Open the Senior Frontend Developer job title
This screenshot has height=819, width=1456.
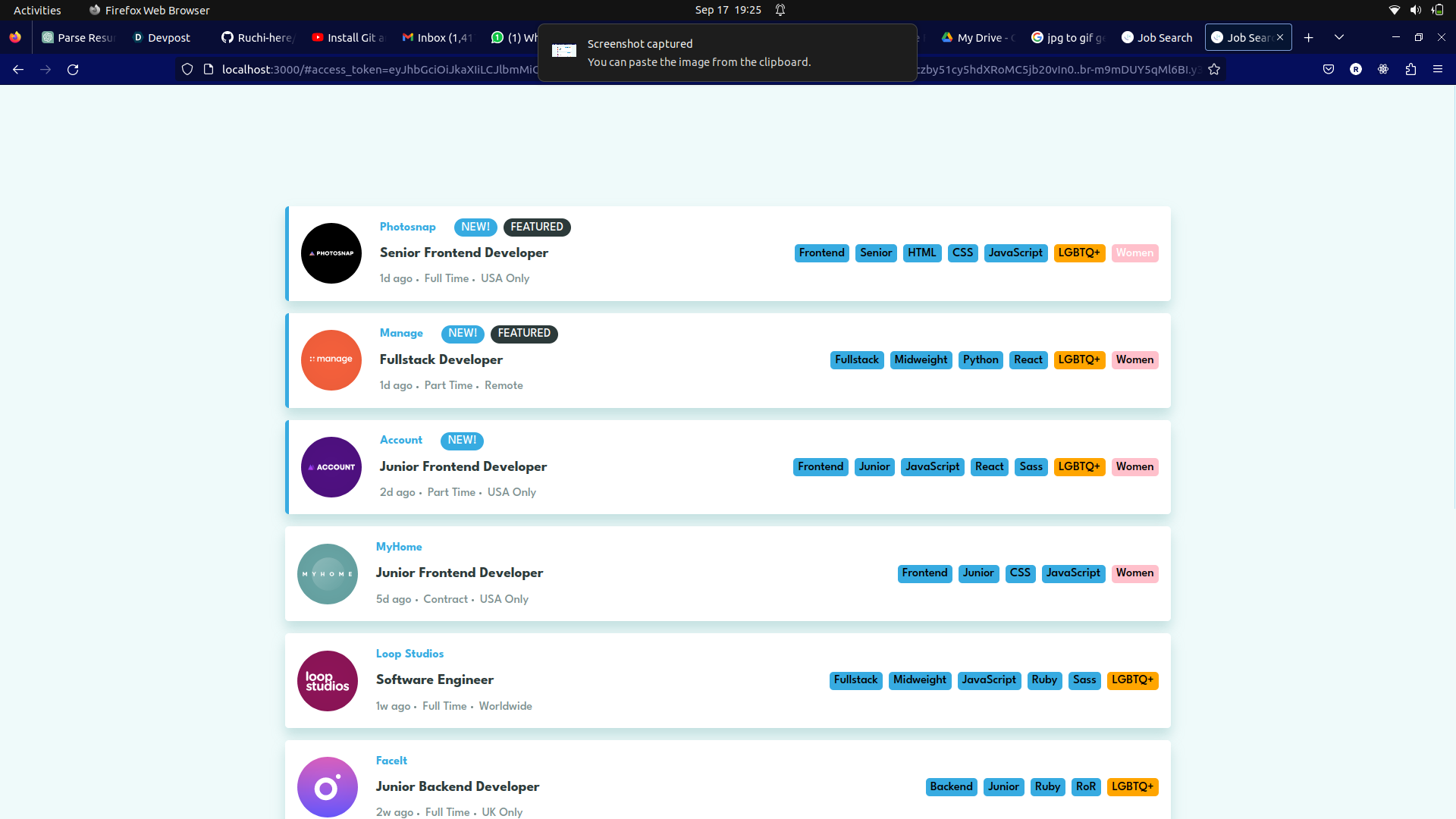(x=464, y=253)
